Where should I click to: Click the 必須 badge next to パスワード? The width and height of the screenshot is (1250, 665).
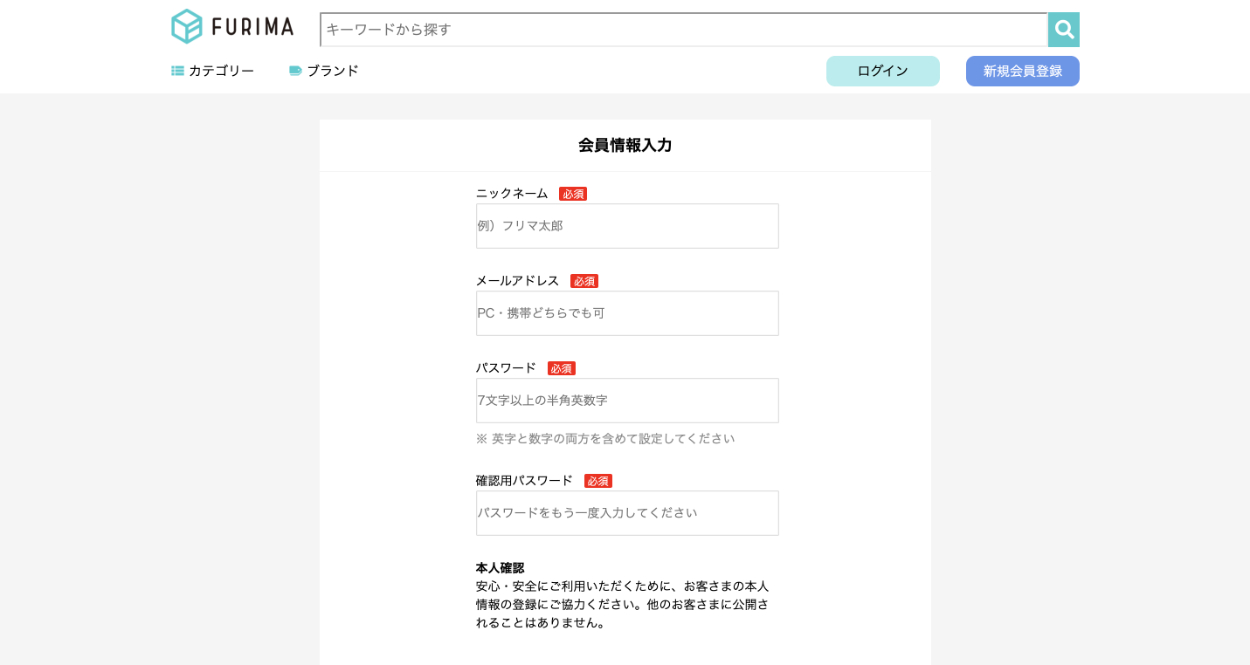(561, 368)
